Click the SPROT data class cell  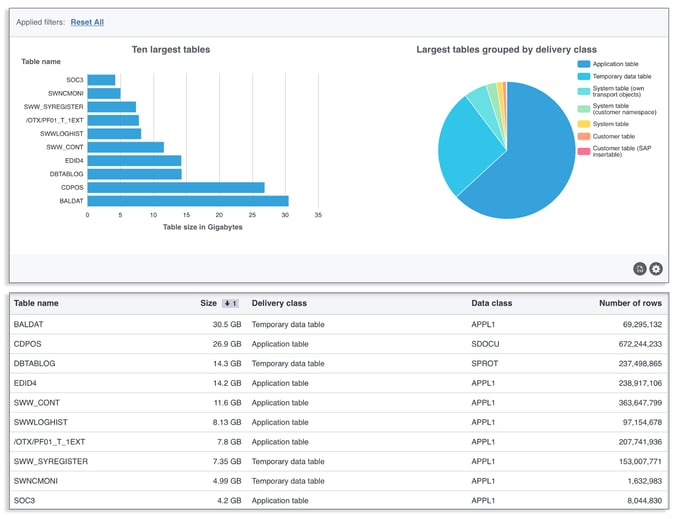click(485, 364)
